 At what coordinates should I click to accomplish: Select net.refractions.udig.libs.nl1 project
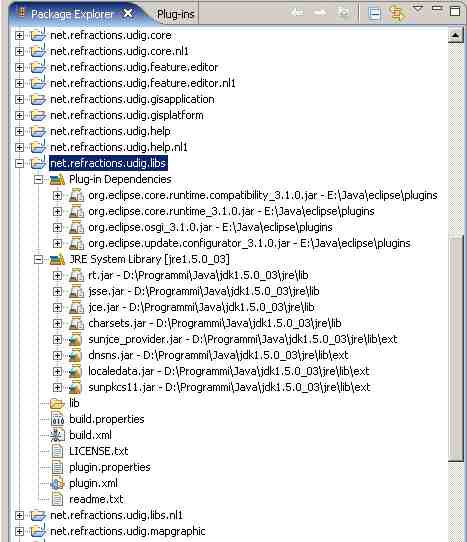[x=116, y=515]
